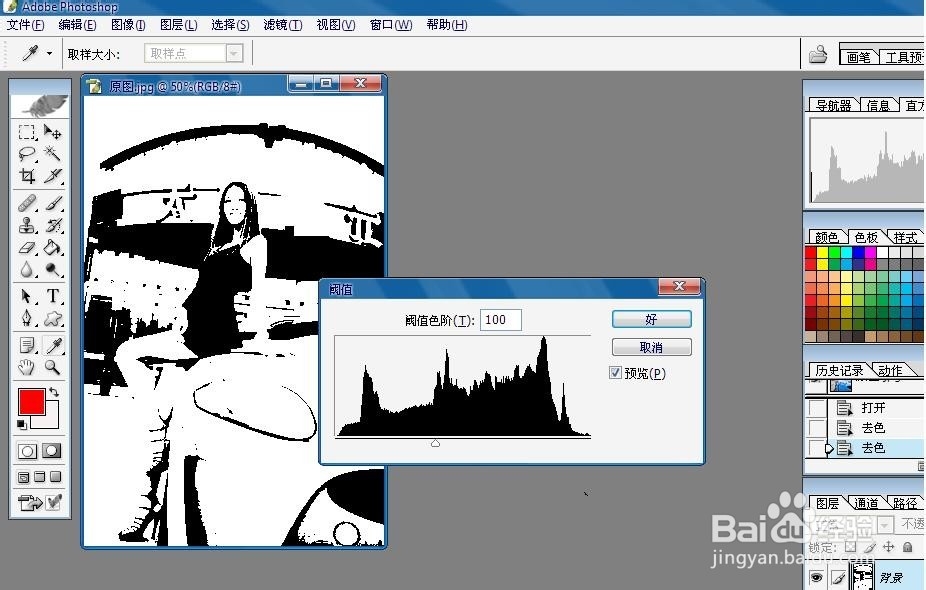This screenshot has width=926, height=590.
Task: Select the Custom Shape tool
Action: [53, 318]
